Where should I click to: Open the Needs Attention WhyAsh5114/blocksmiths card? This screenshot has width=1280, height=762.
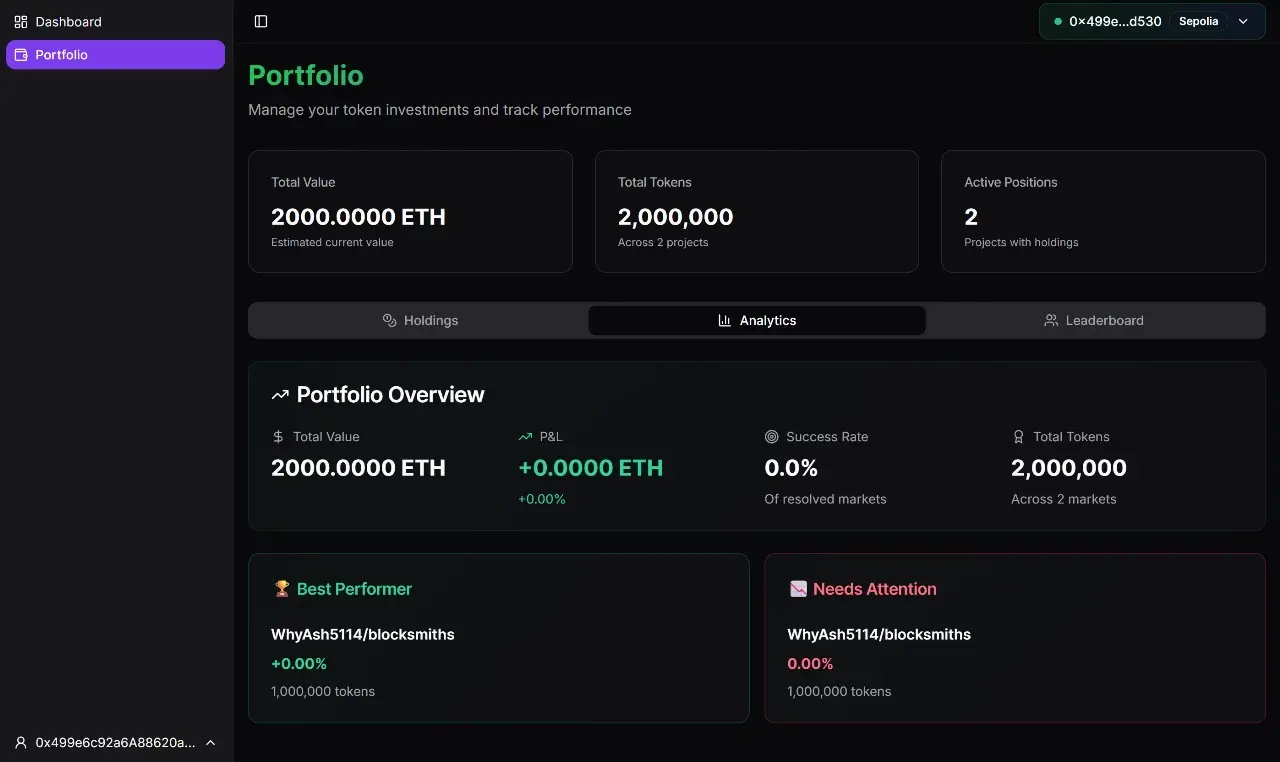coord(879,634)
